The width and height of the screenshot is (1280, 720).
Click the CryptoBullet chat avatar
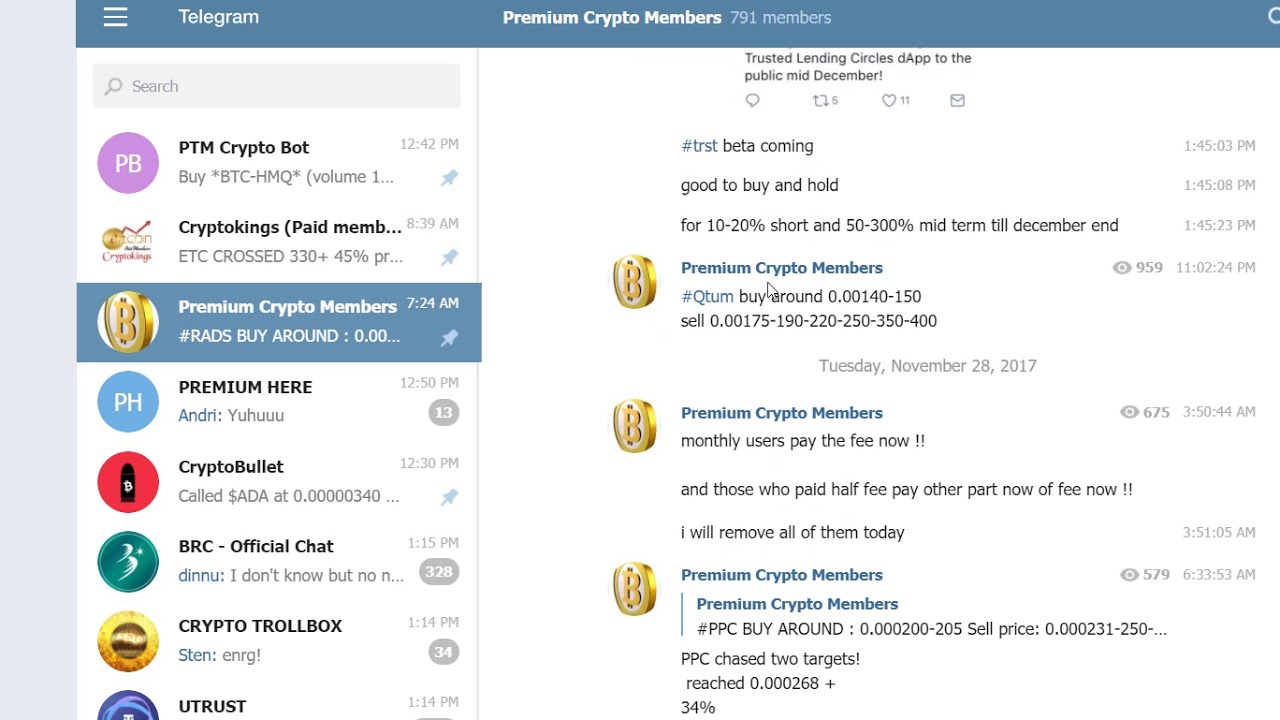point(128,482)
